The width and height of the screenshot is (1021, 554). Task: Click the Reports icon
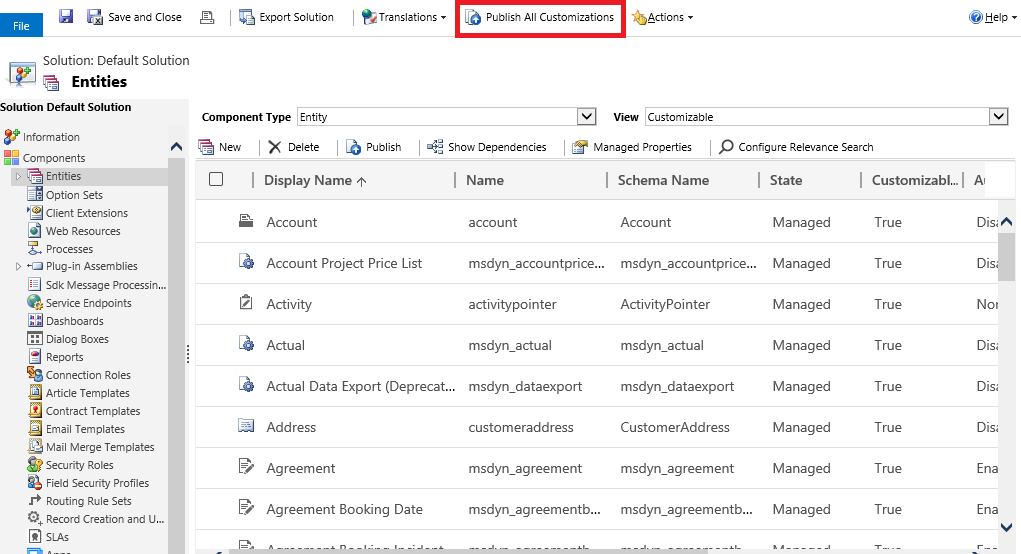[x=35, y=357]
